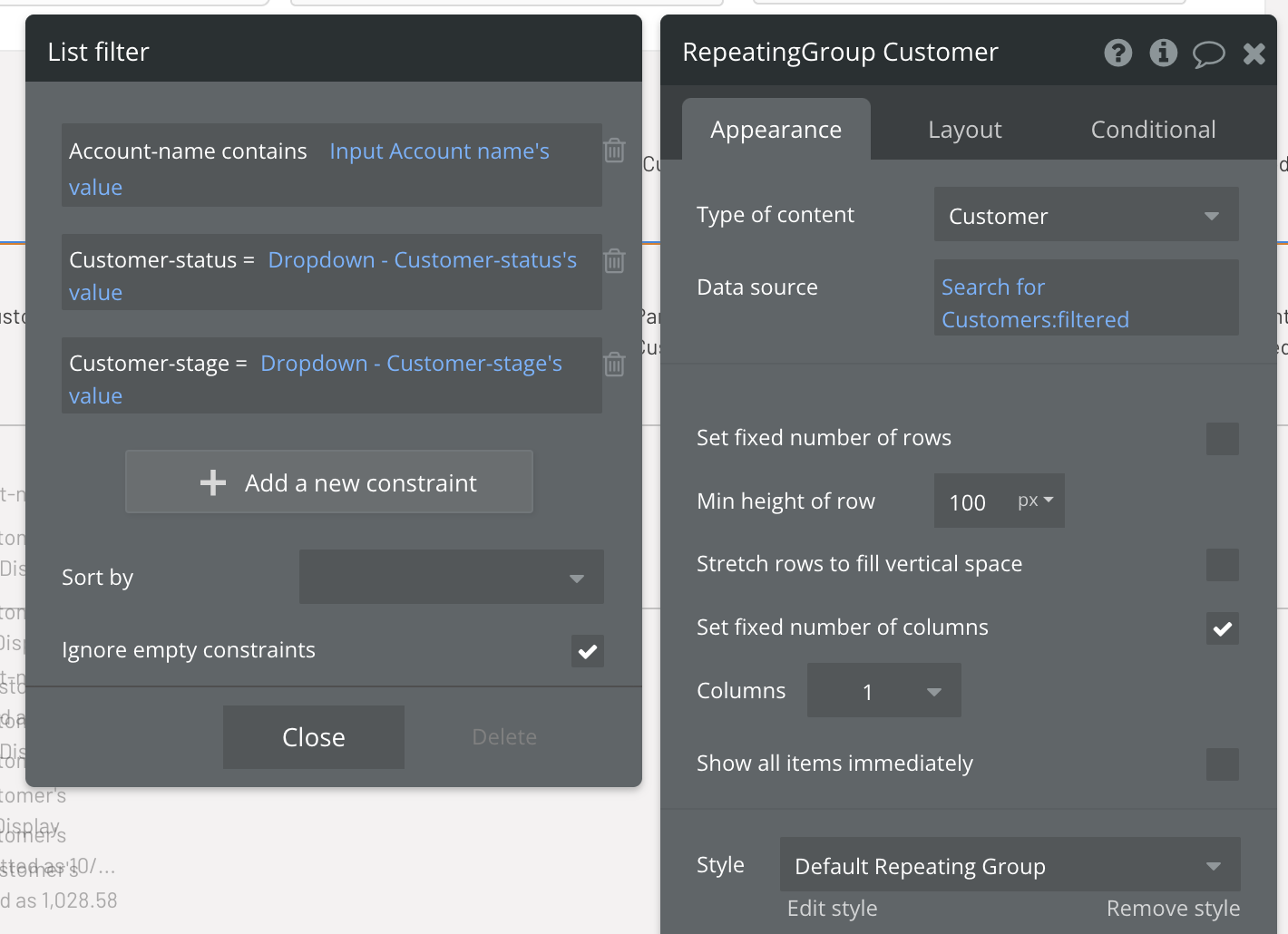Toggle Set fixed number of columns checkbox
Viewport: 1288px width, 934px height.
coord(1222,628)
